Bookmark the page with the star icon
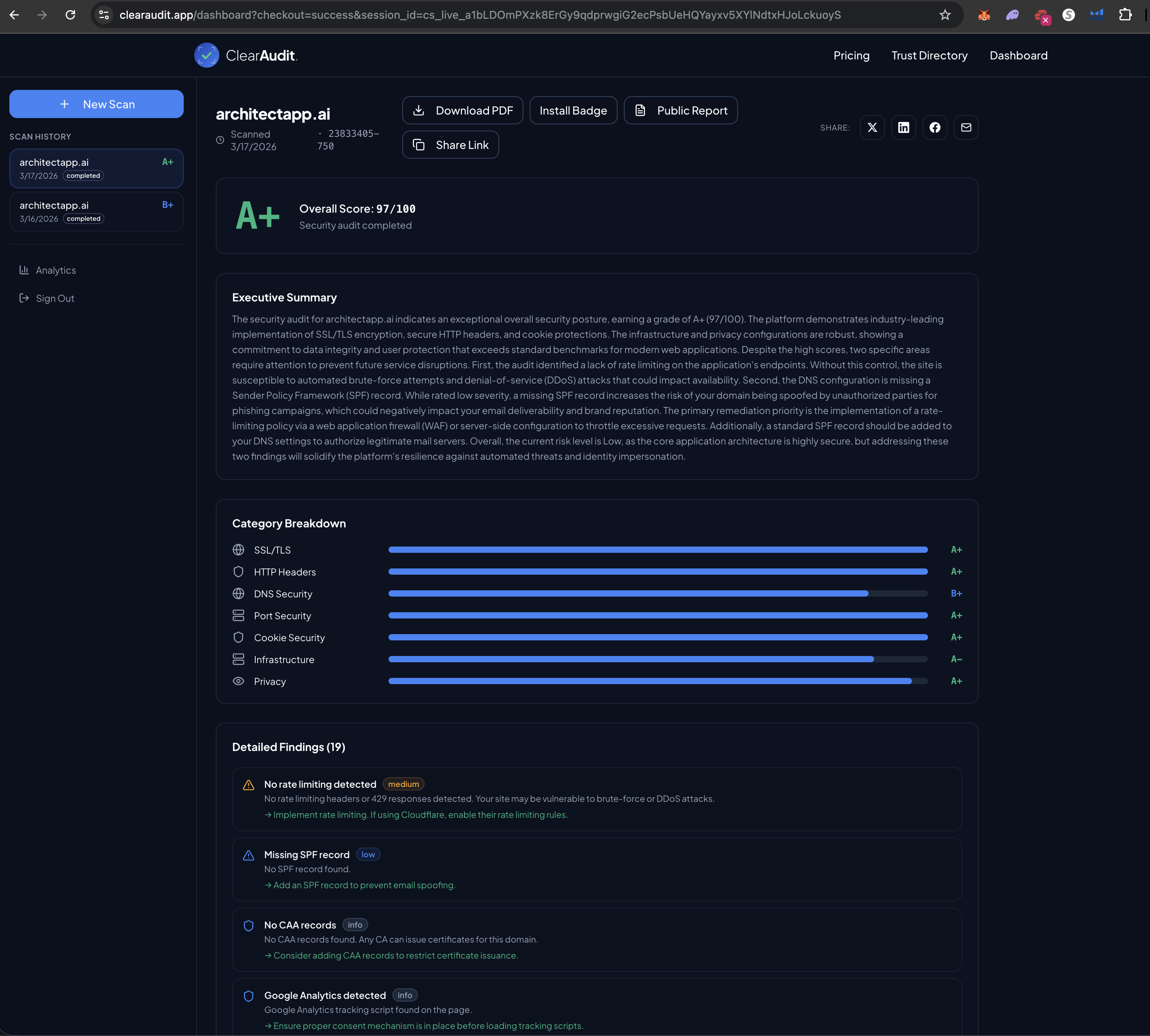Image resolution: width=1150 pixels, height=1036 pixels. 945,15
